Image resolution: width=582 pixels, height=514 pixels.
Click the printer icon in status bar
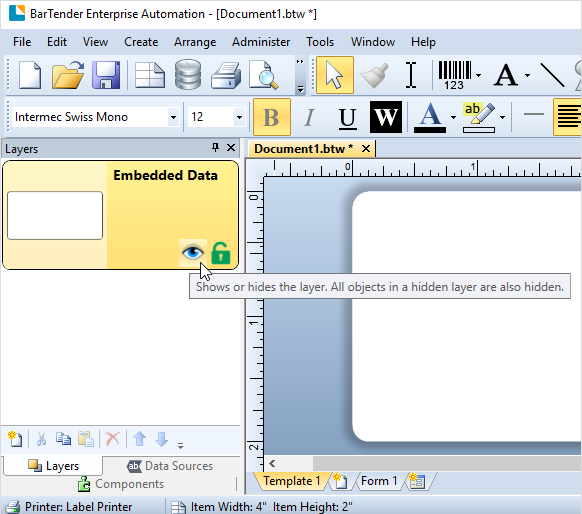pos(13,507)
